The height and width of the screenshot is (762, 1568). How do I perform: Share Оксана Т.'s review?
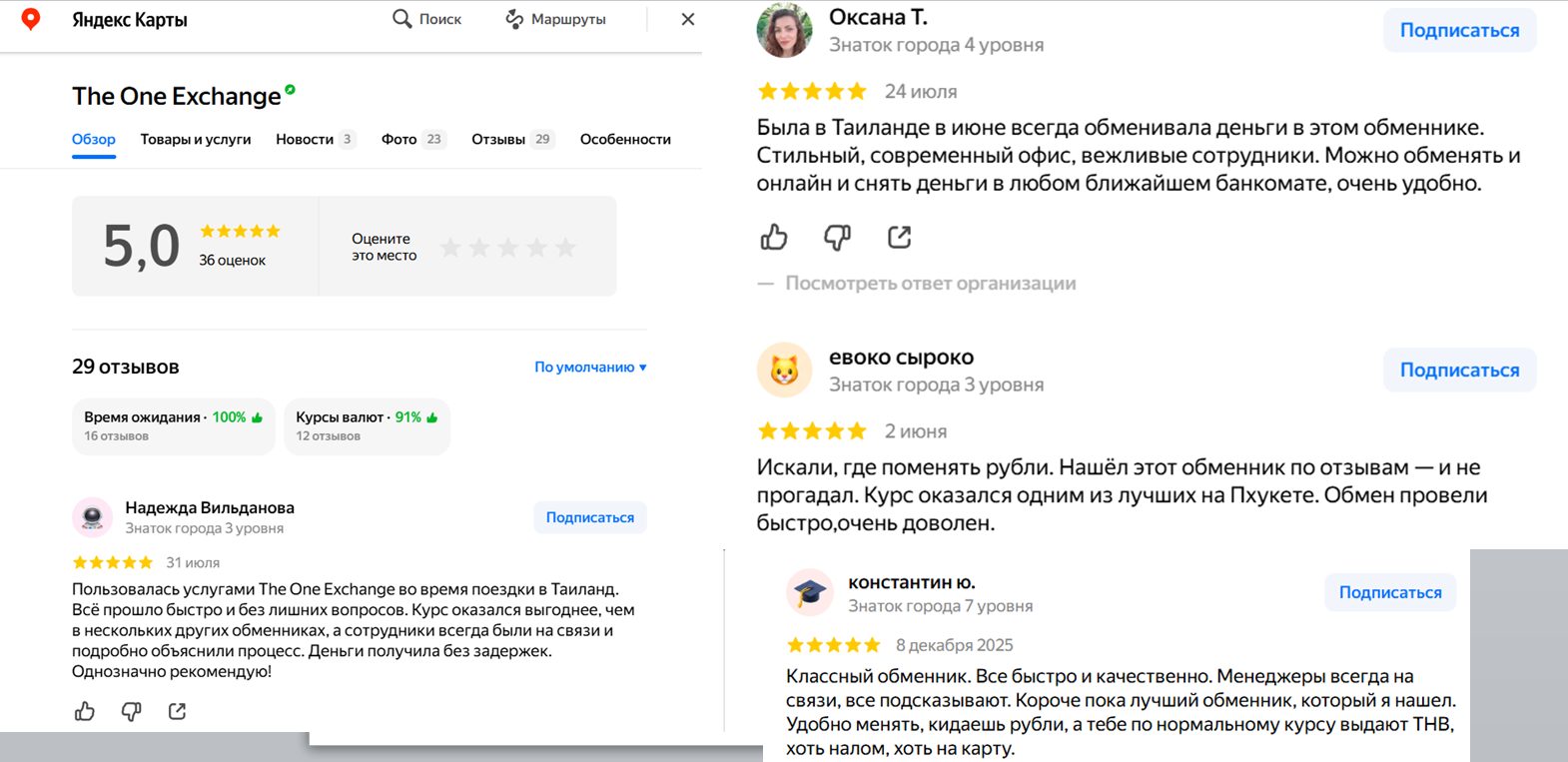[900, 237]
